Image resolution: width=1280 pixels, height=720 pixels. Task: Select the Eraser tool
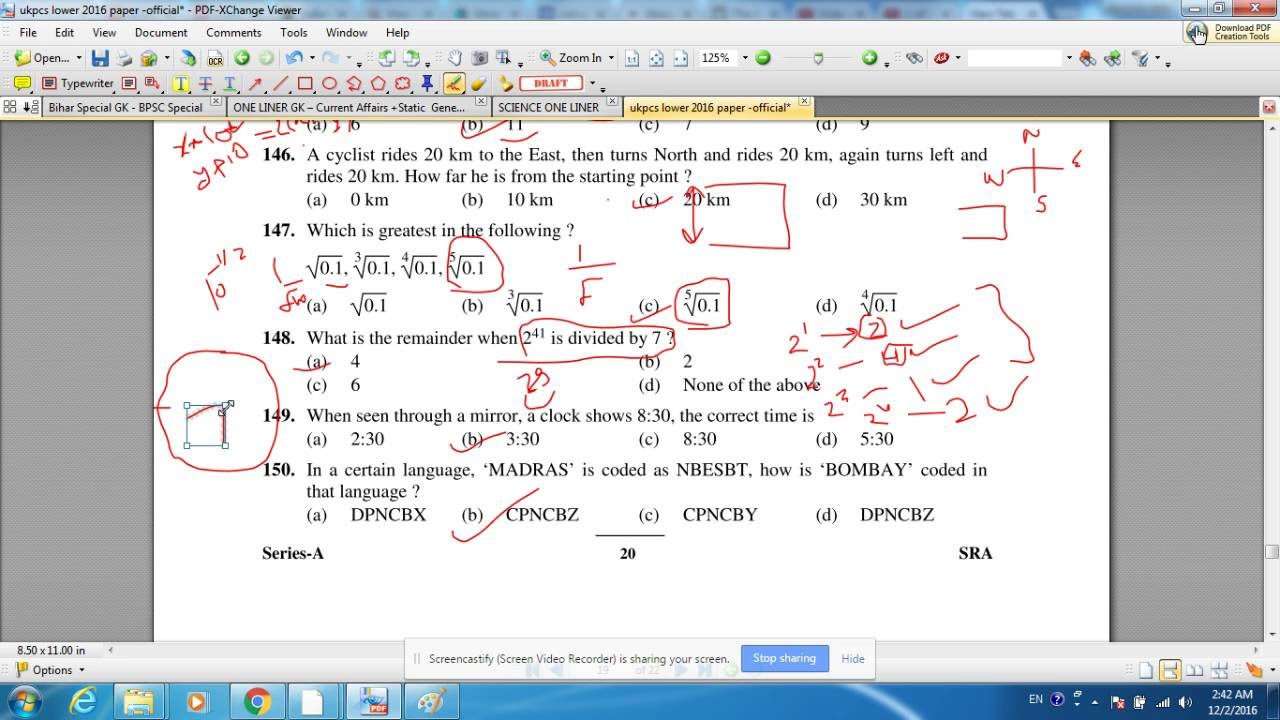click(x=478, y=83)
